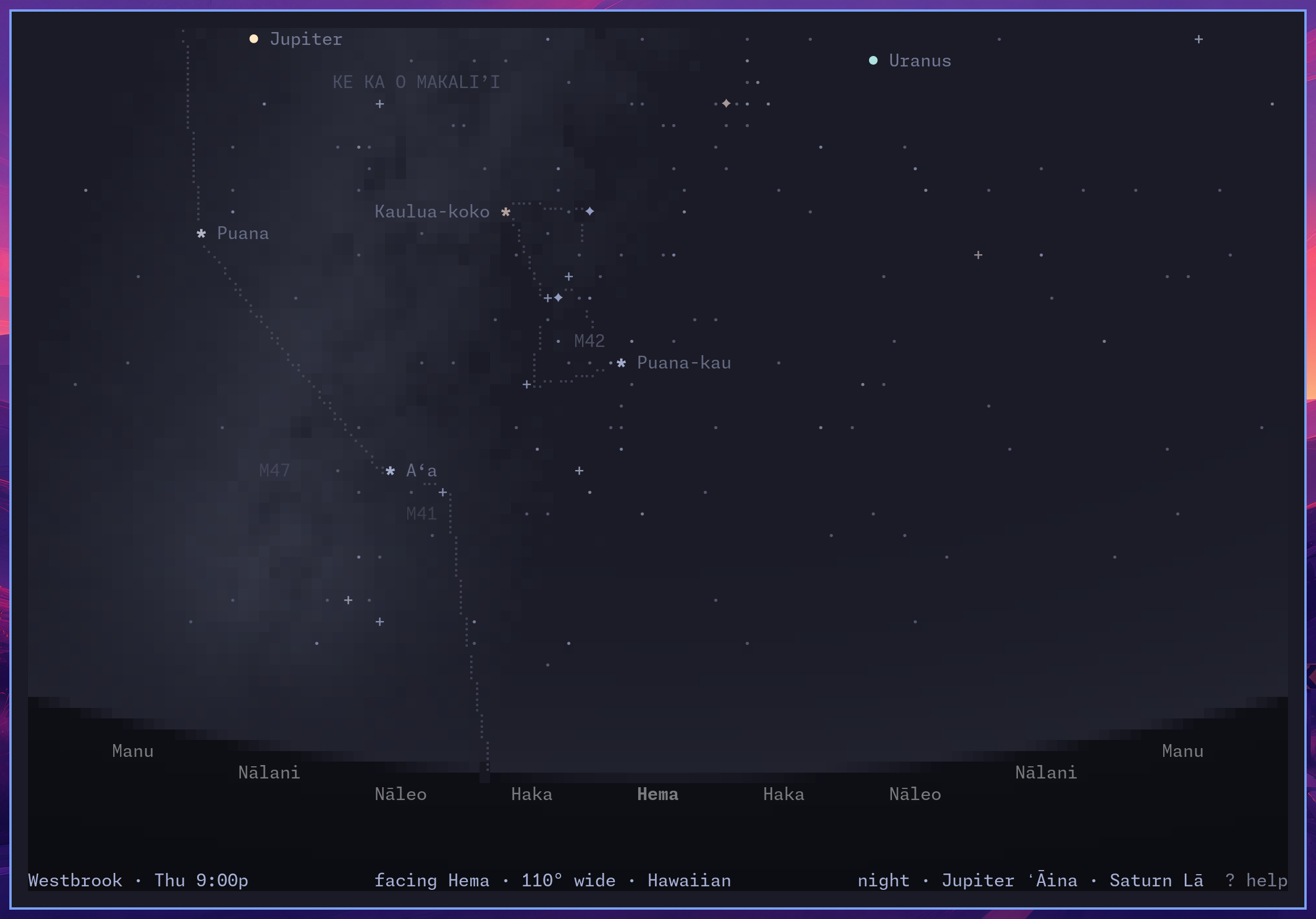Click the A'a star name label

(x=421, y=471)
